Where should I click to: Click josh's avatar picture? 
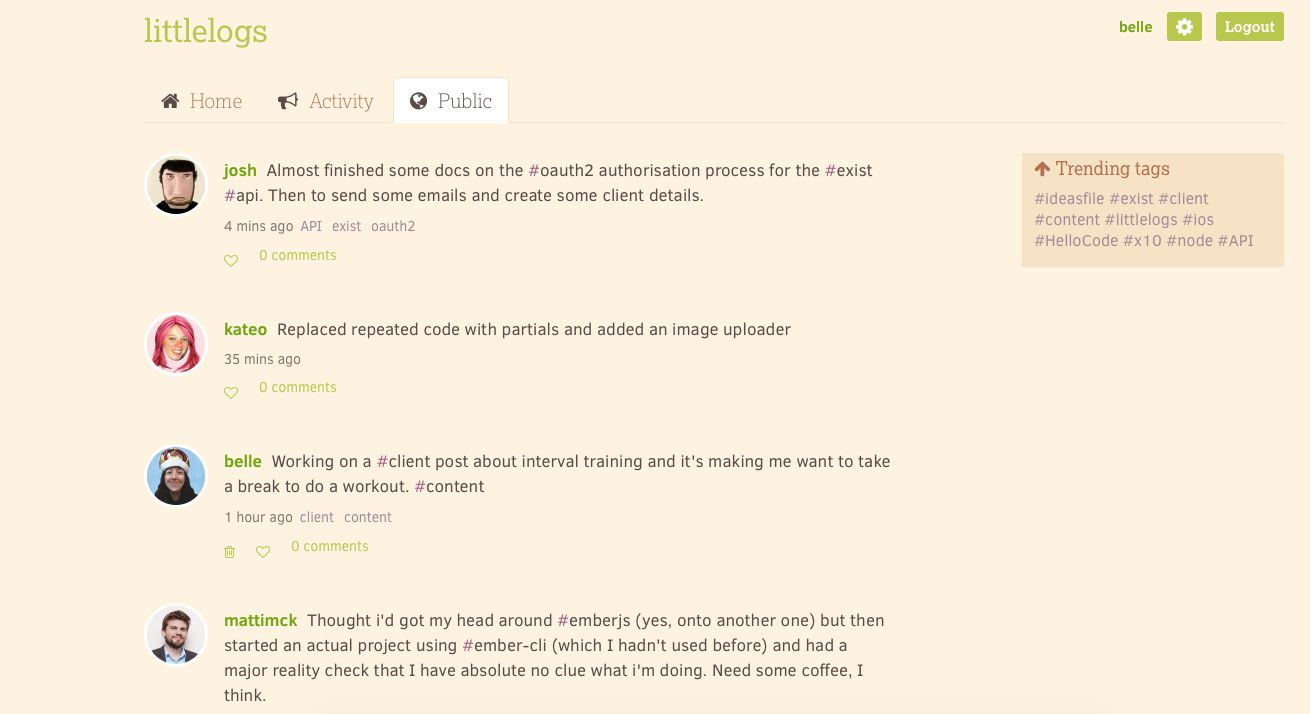[176, 185]
